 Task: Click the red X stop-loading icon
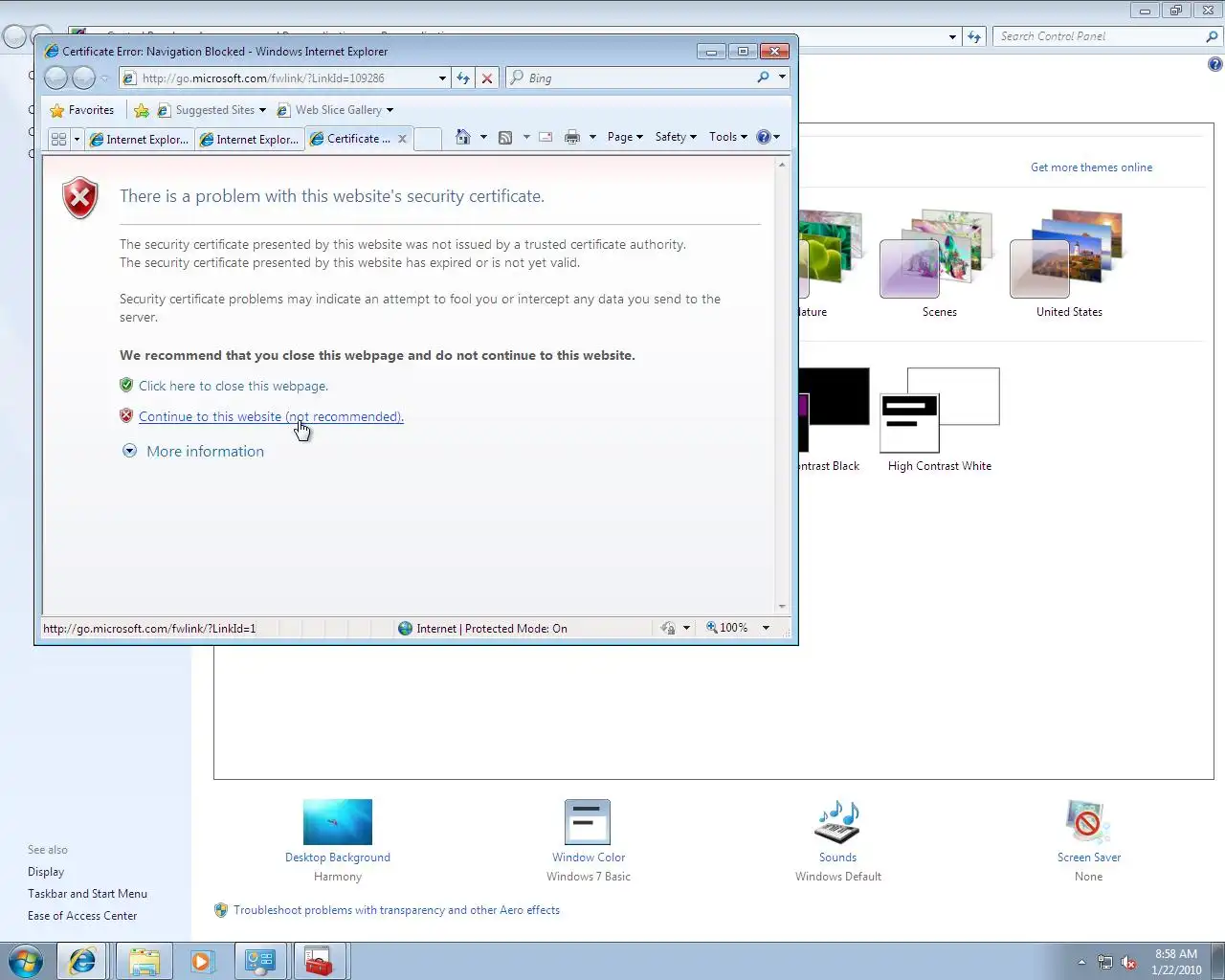pyautogui.click(x=487, y=78)
